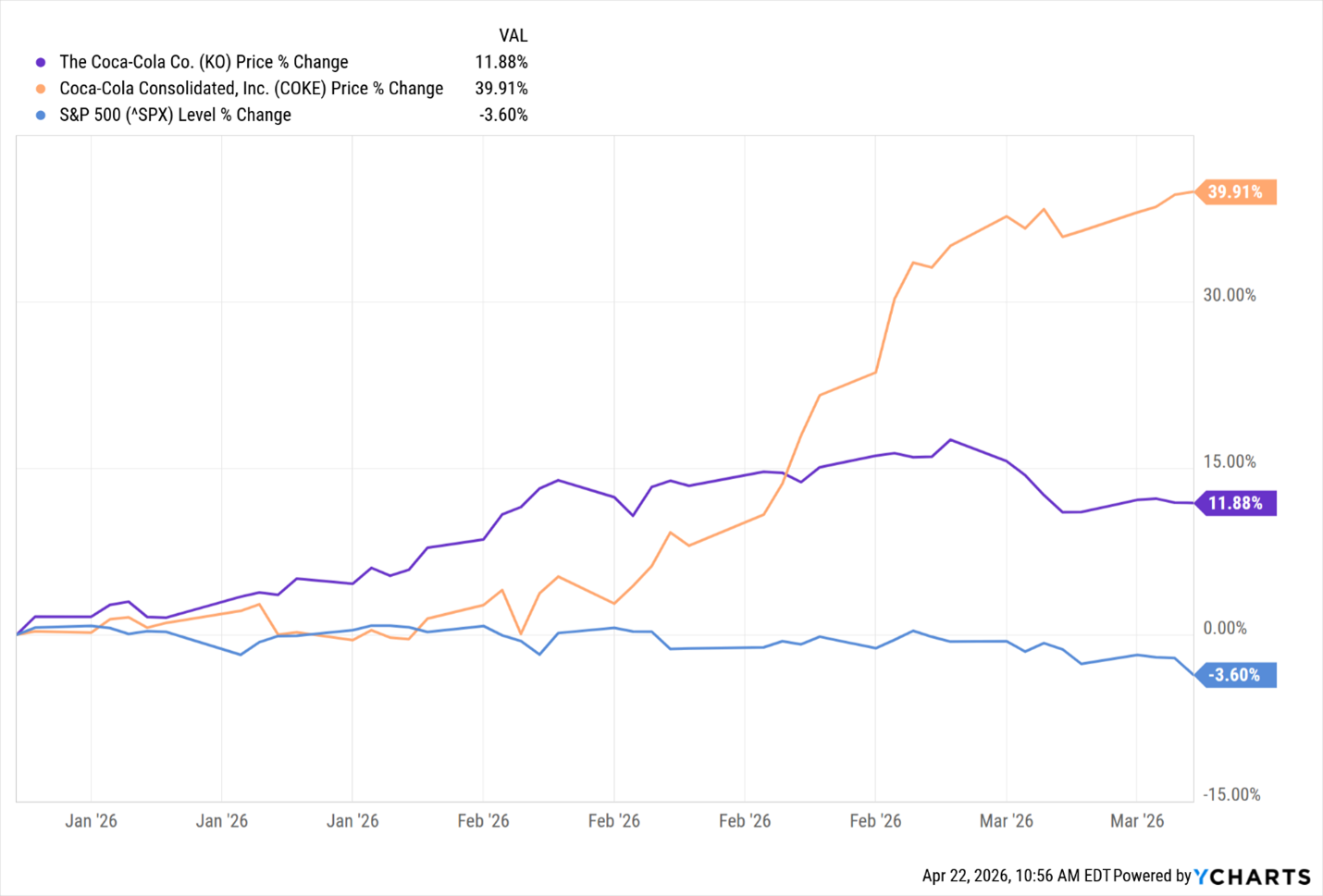
Task: Select The Coca-Cola Co. (KO) legend label
Action: click(204, 62)
